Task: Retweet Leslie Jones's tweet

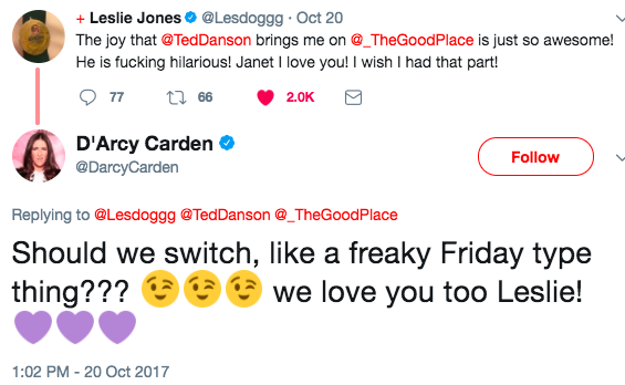Action: [176, 97]
